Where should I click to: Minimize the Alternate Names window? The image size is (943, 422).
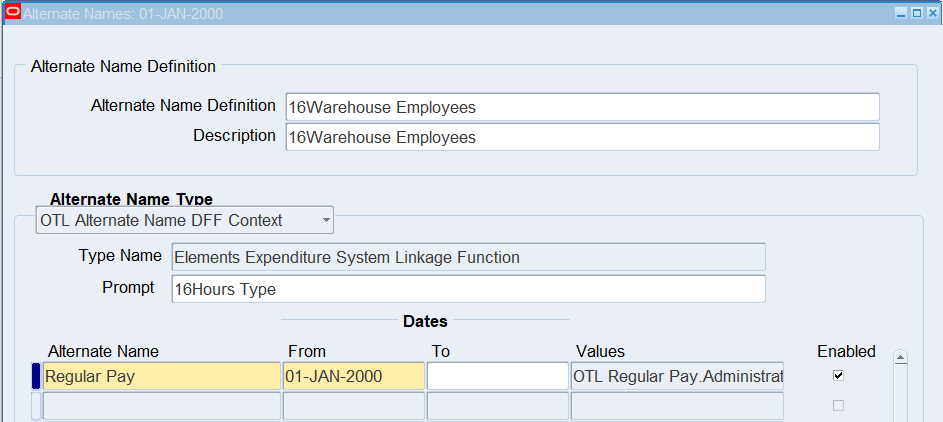[x=901, y=14]
